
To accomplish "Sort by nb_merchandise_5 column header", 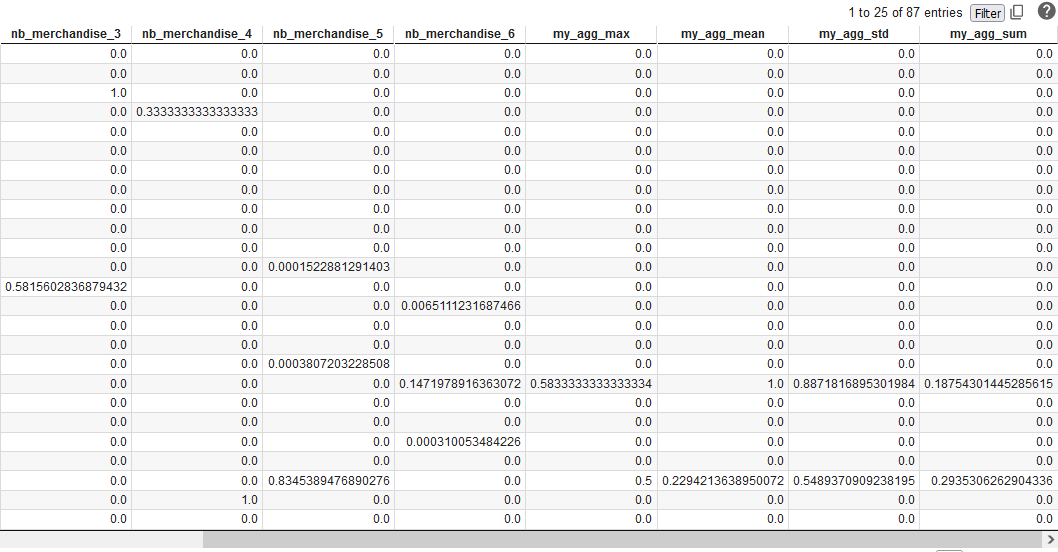I will pos(328,34).
